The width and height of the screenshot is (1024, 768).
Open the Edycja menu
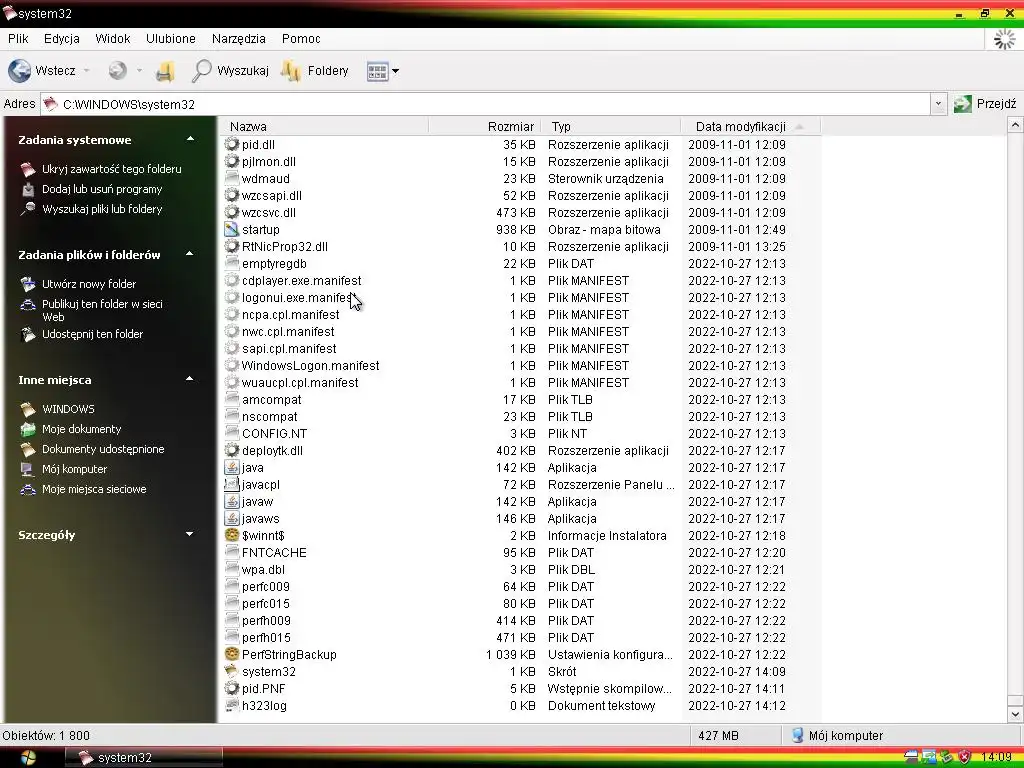click(x=62, y=39)
